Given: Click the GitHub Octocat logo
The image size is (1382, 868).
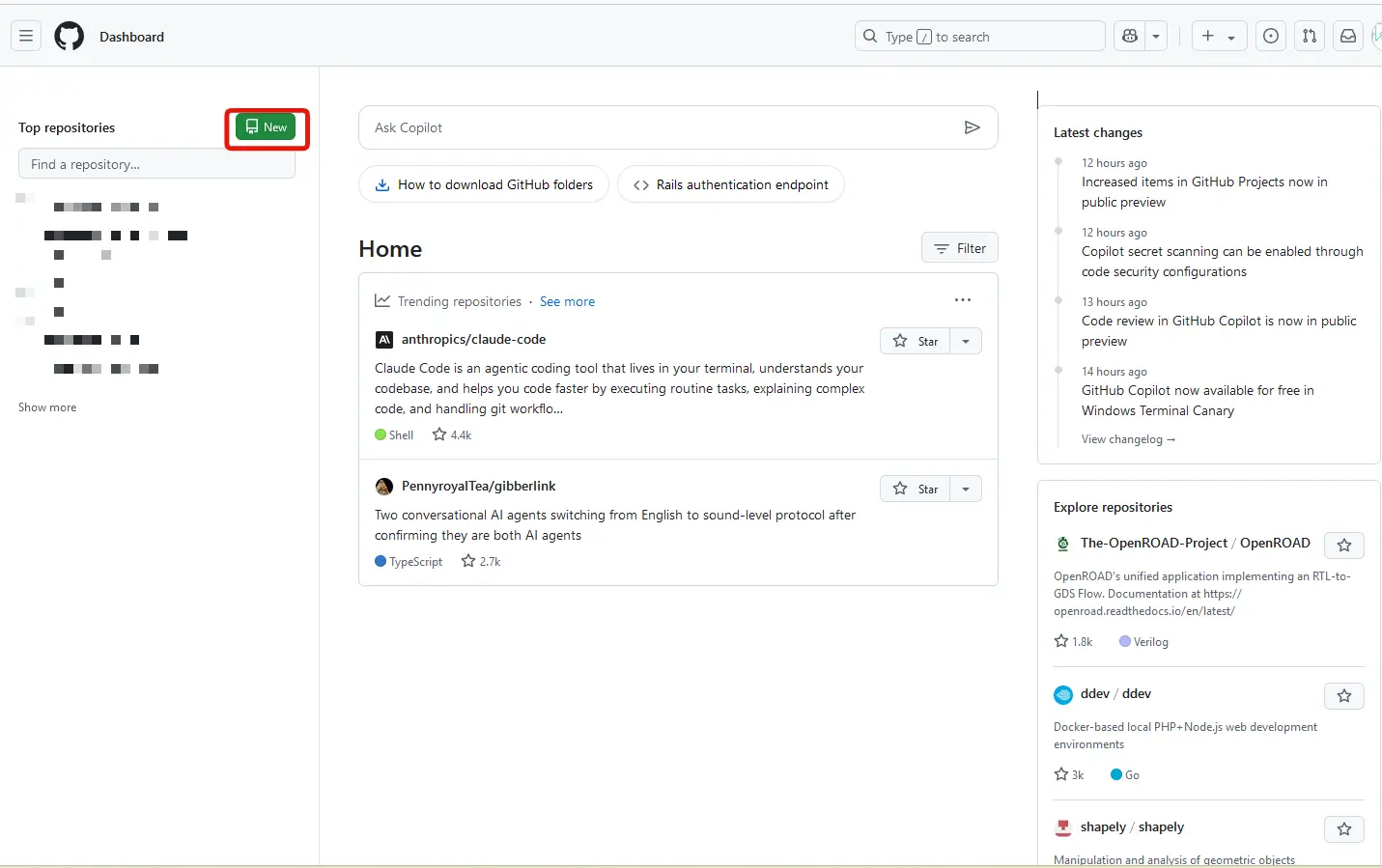Looking at the screenshot, I should [x=70, y=37].
